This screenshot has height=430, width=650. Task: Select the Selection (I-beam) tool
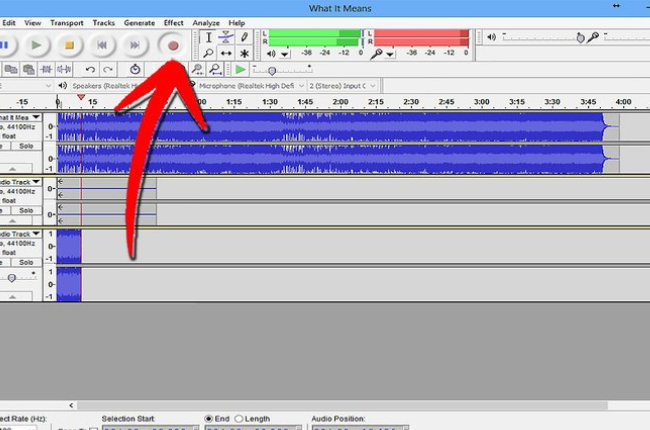(208, 37)
